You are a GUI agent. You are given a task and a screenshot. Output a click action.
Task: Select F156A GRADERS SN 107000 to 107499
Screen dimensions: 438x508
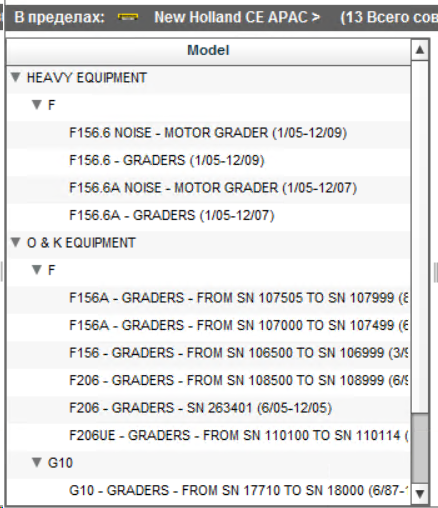(x=239, y=325)
